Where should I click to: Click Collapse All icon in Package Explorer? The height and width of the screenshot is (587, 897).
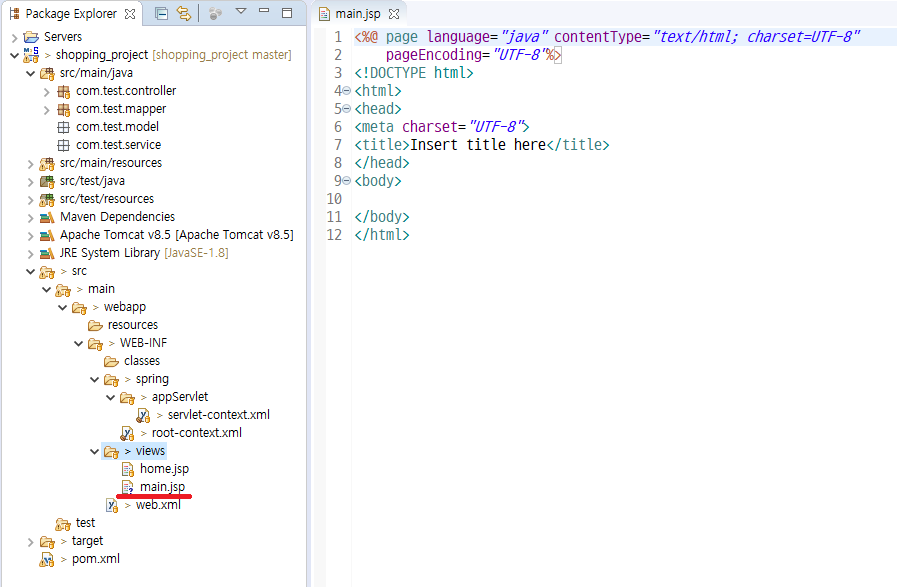(161, 14)
